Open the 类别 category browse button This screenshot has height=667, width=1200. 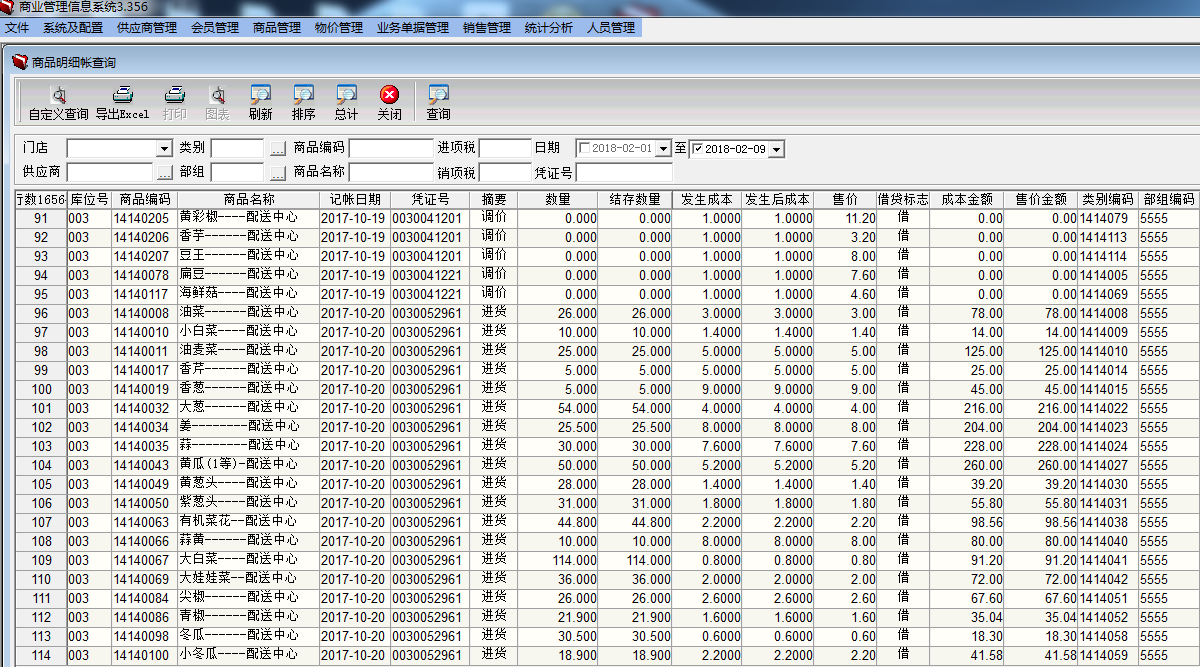[x=278, y=149]
